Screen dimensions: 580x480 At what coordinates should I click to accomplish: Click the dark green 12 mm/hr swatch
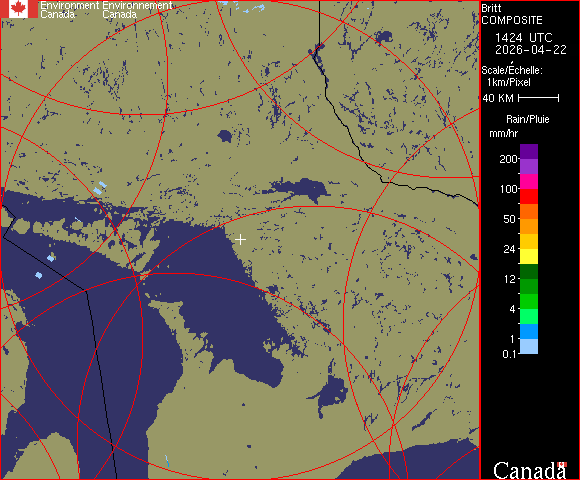[x=529, y=271]
